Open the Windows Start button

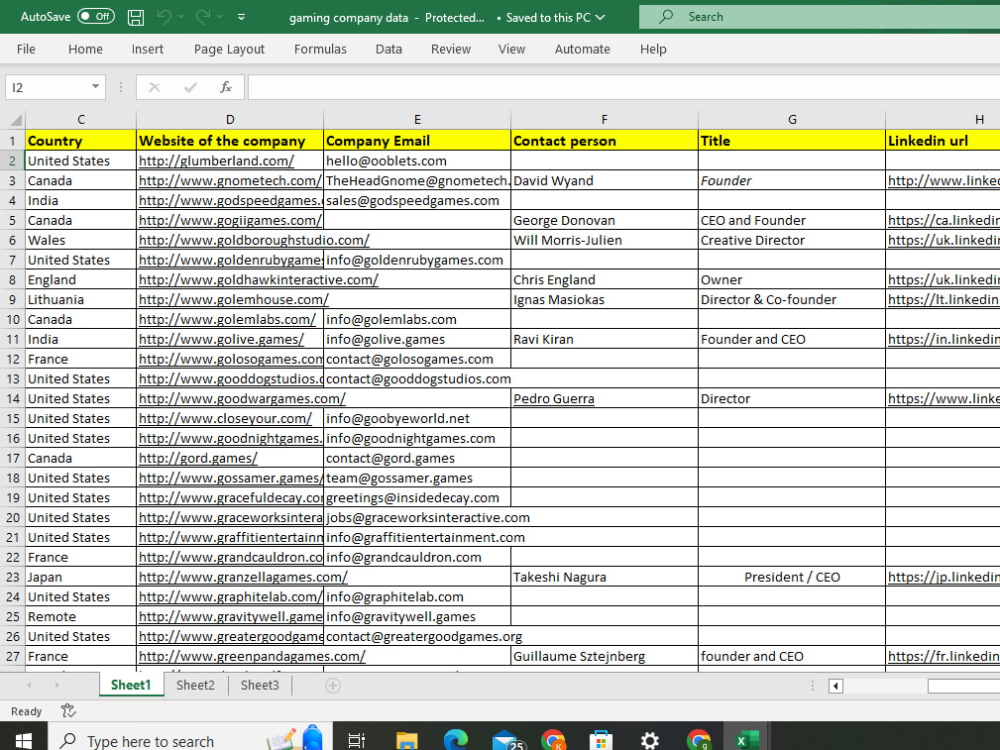(24, 740)
